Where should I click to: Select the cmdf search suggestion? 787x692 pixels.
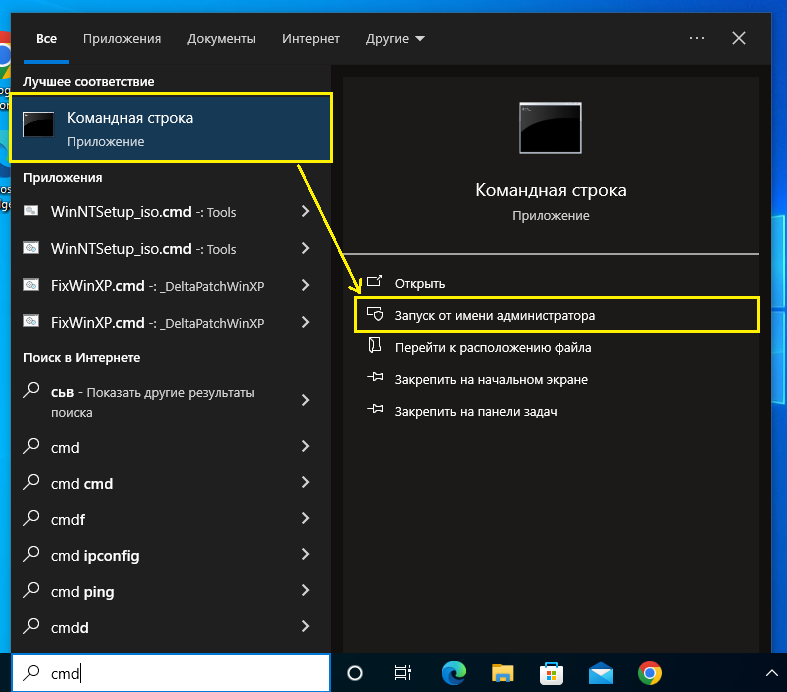click(x=68, y=520)
